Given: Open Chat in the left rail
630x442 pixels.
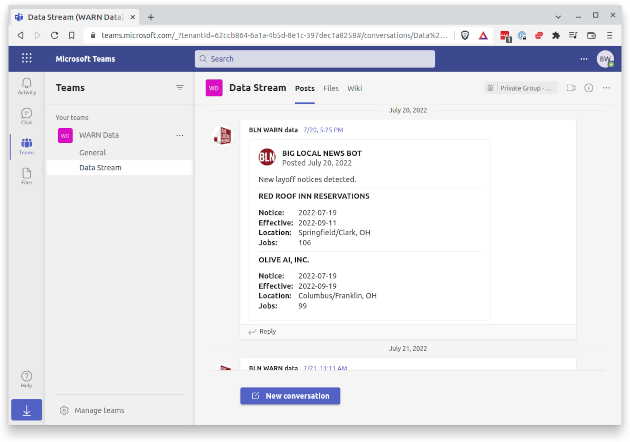Looking at the screenshot, I should pyautogui.click(x=27, y=116).
